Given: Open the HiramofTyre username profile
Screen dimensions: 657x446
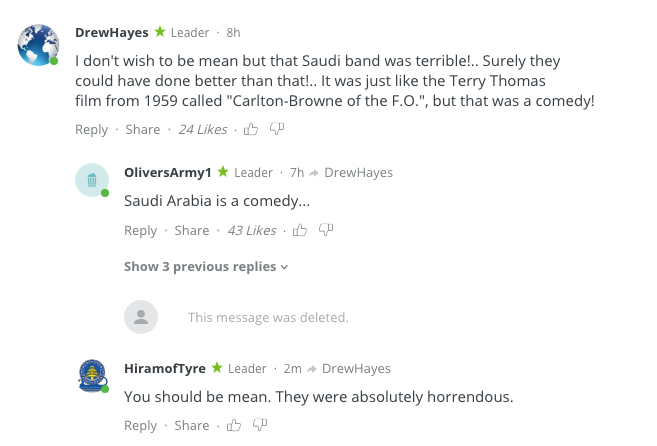Looking at the screenshot, I should 165,368.
